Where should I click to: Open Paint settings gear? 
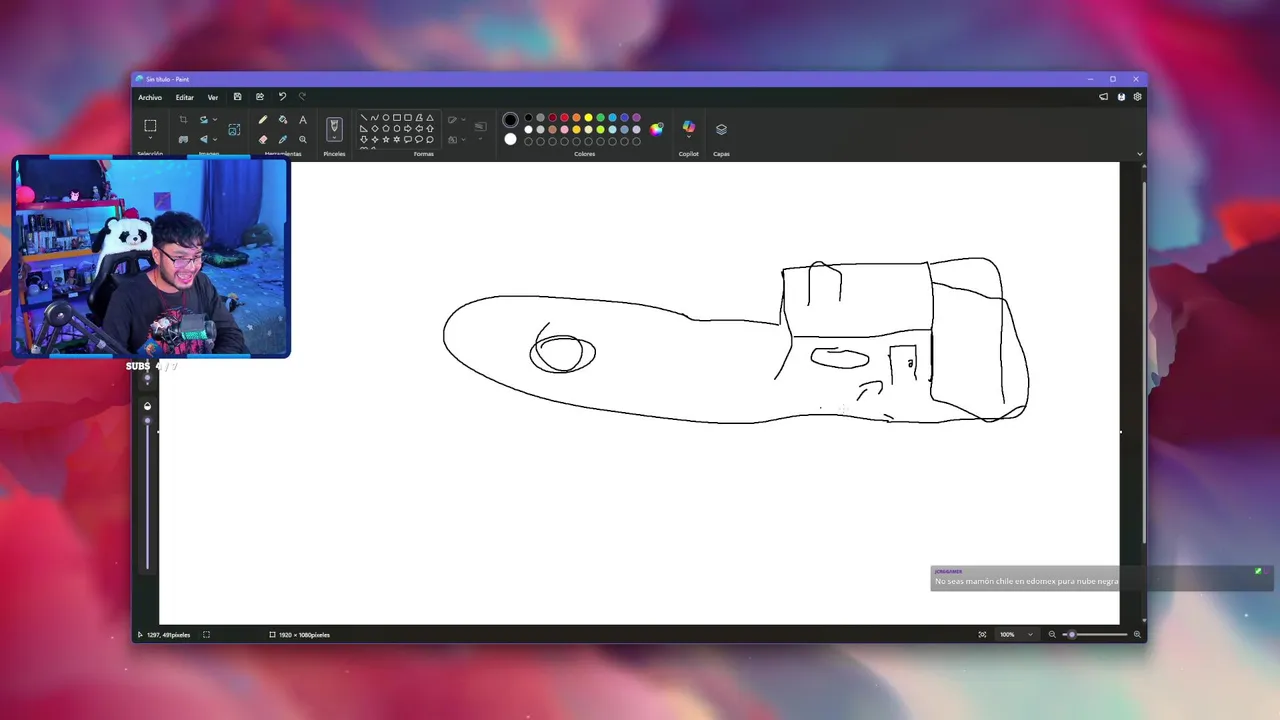click(x=1137, y=97)
